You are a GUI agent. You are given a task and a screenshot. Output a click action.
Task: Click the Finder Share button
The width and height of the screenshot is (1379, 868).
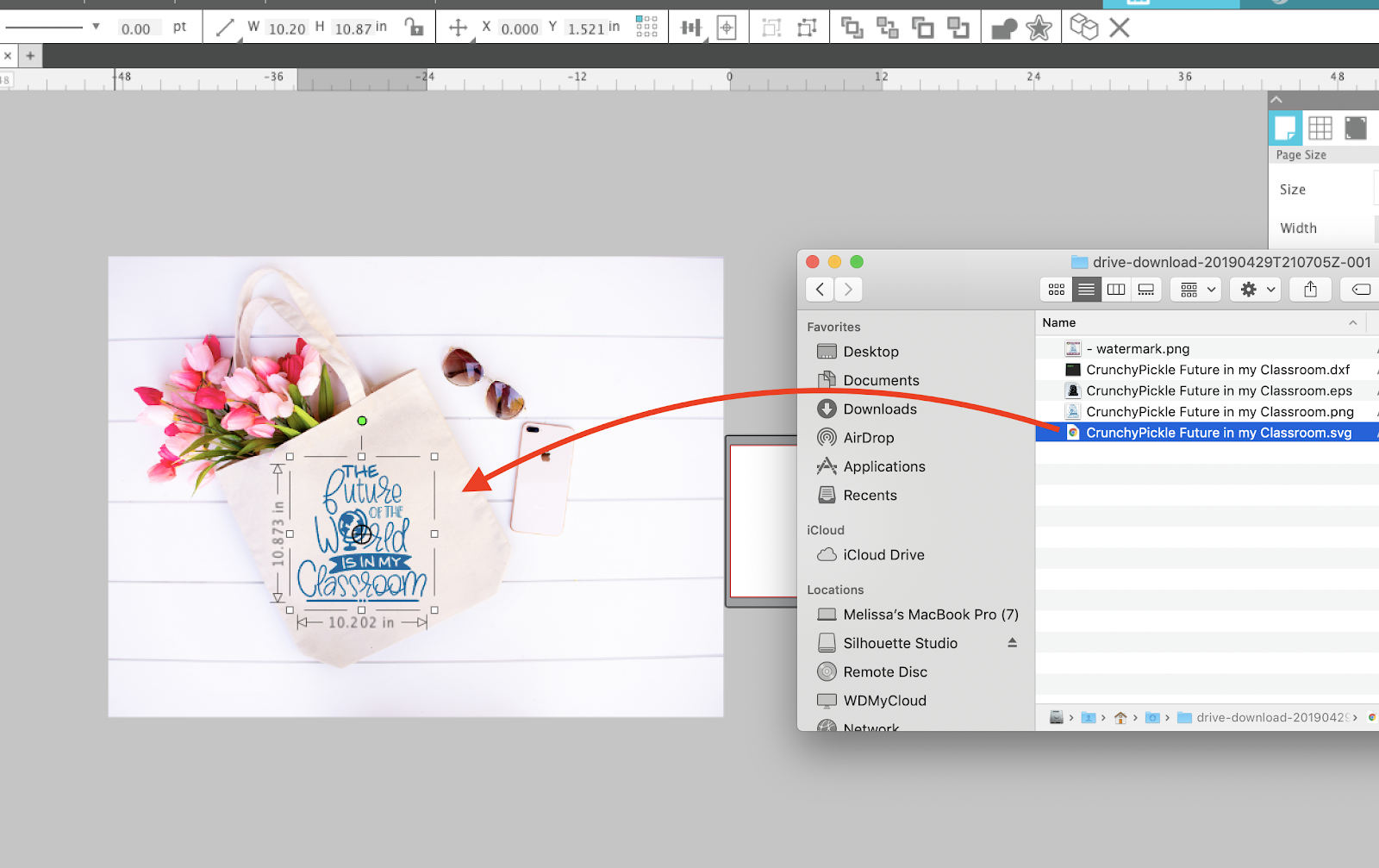pos(1311,290)
